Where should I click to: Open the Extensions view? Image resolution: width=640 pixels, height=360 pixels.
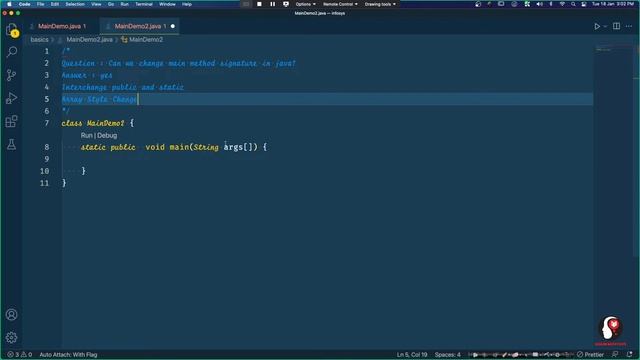tap(11, 121)
